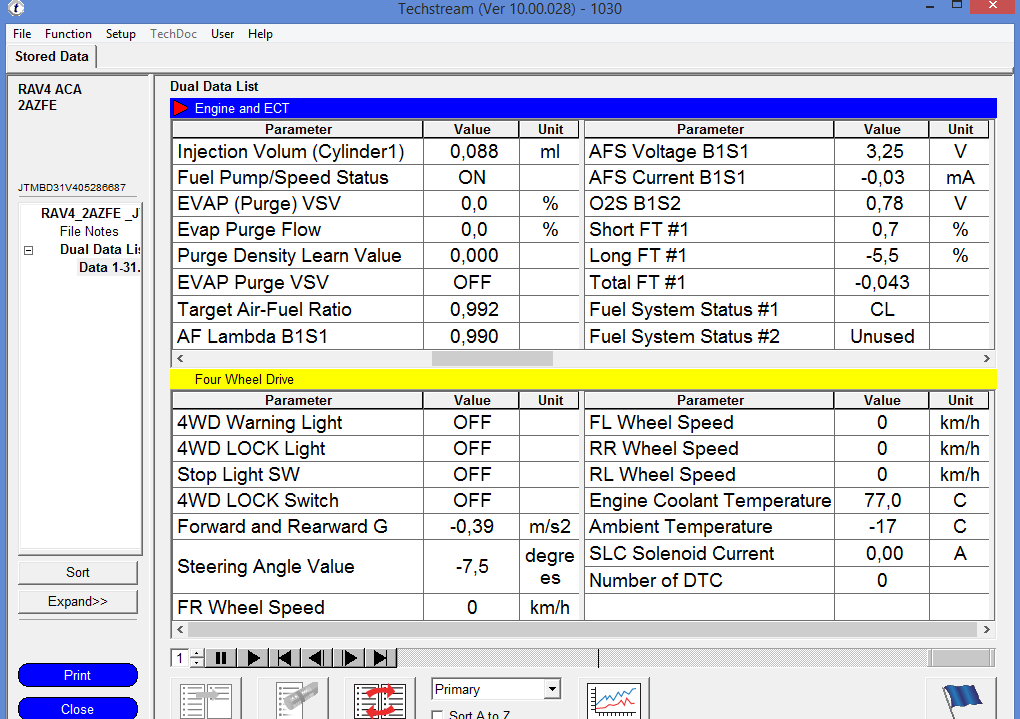The width and height of the screenshot is (1020, 719).
Task: Click the swap data lists icon
Action: [380, 699]
